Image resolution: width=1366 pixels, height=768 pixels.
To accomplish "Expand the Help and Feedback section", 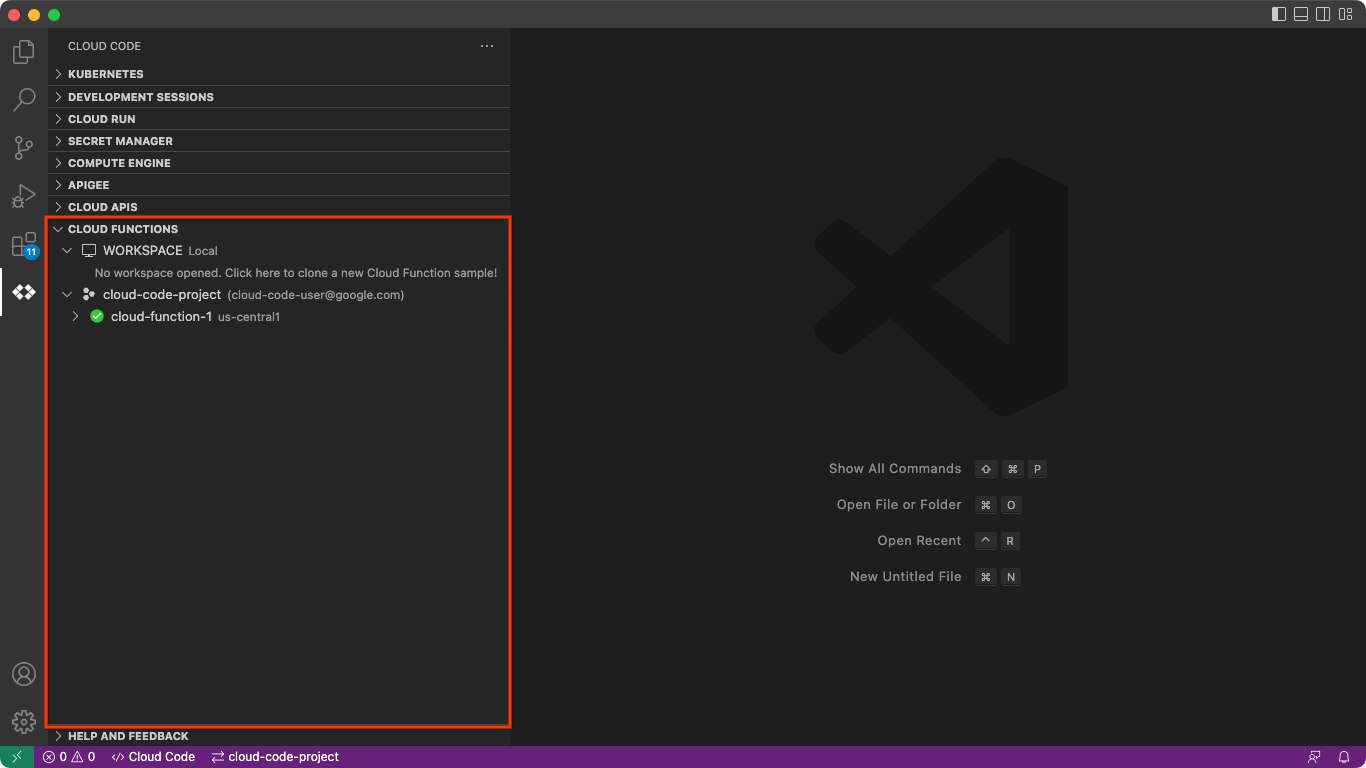I will coord(279,736).
